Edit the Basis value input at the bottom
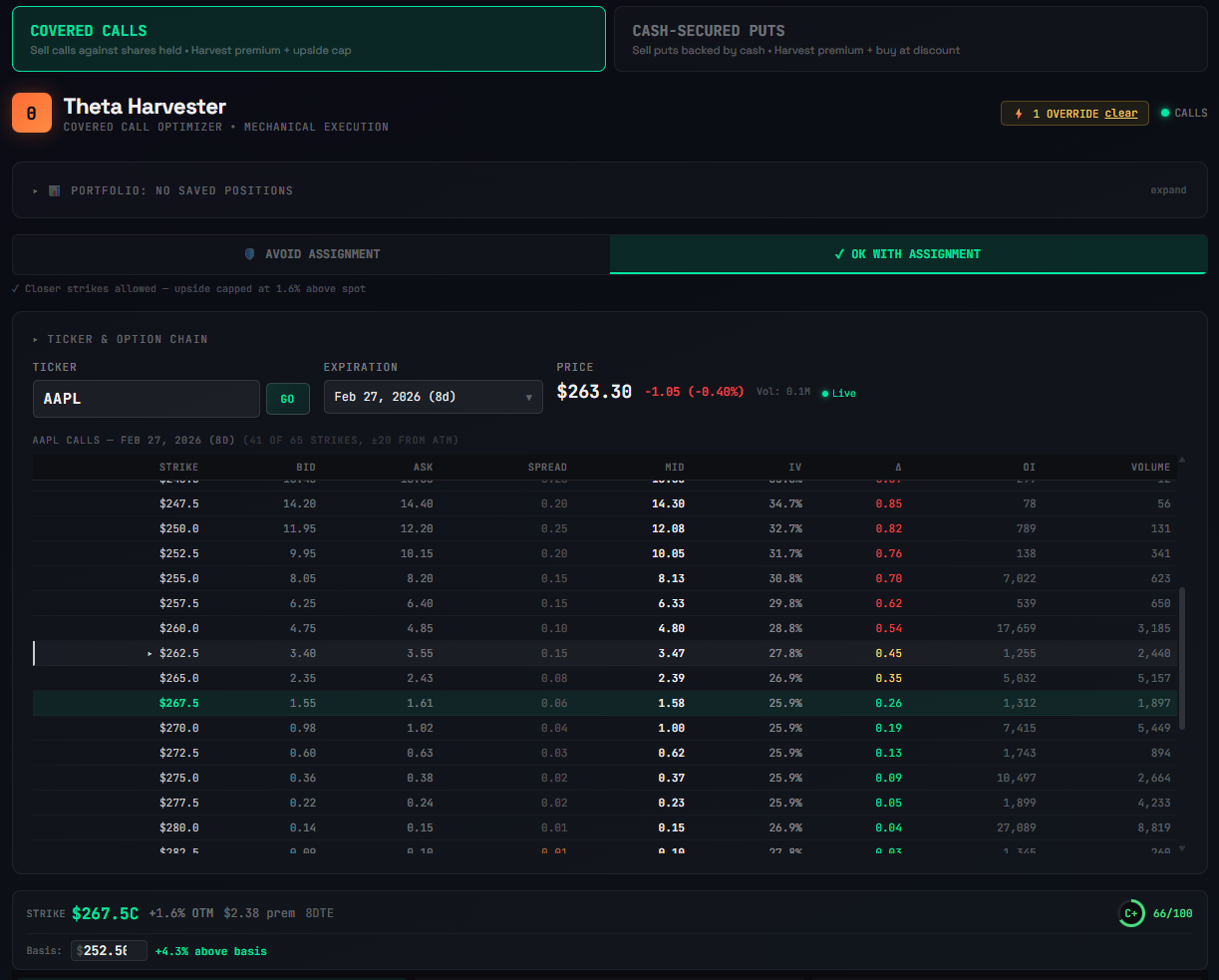The width and height of the screenshot is (1219, 980). tap(108, 950)
